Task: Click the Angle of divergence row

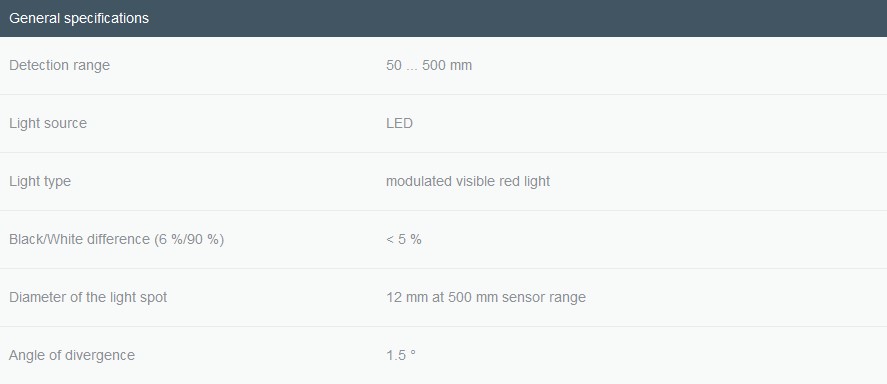Action: coord(444,355)
